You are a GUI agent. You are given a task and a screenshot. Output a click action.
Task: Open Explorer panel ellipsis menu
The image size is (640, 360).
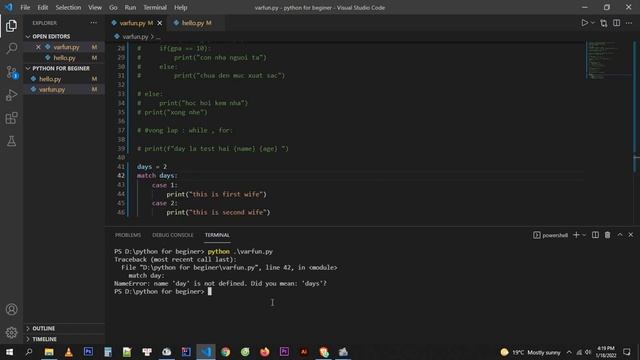click(x=94, y=23)
